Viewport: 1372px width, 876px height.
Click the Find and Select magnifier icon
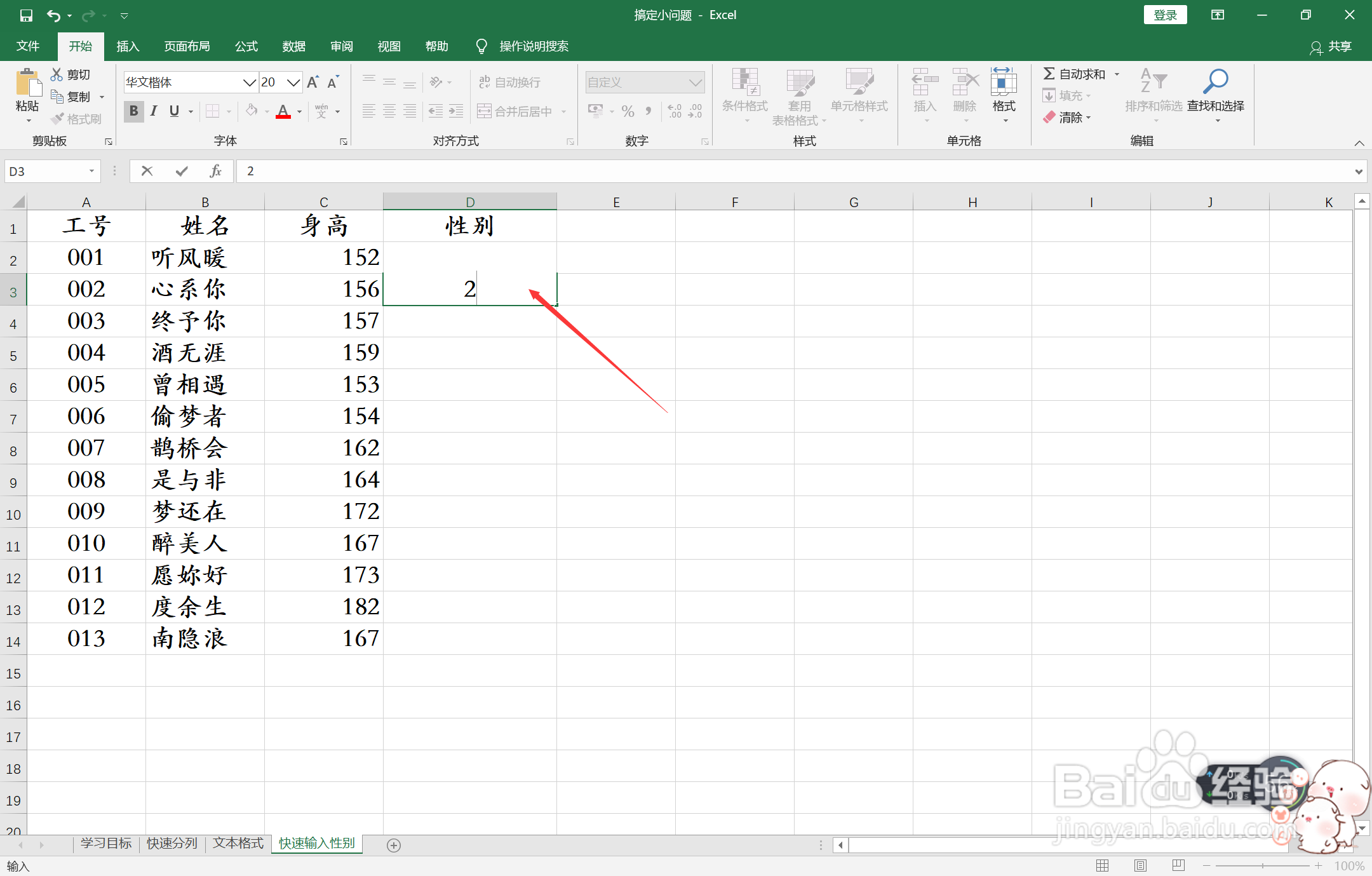pyautogui.click(x=1215, y=82)
